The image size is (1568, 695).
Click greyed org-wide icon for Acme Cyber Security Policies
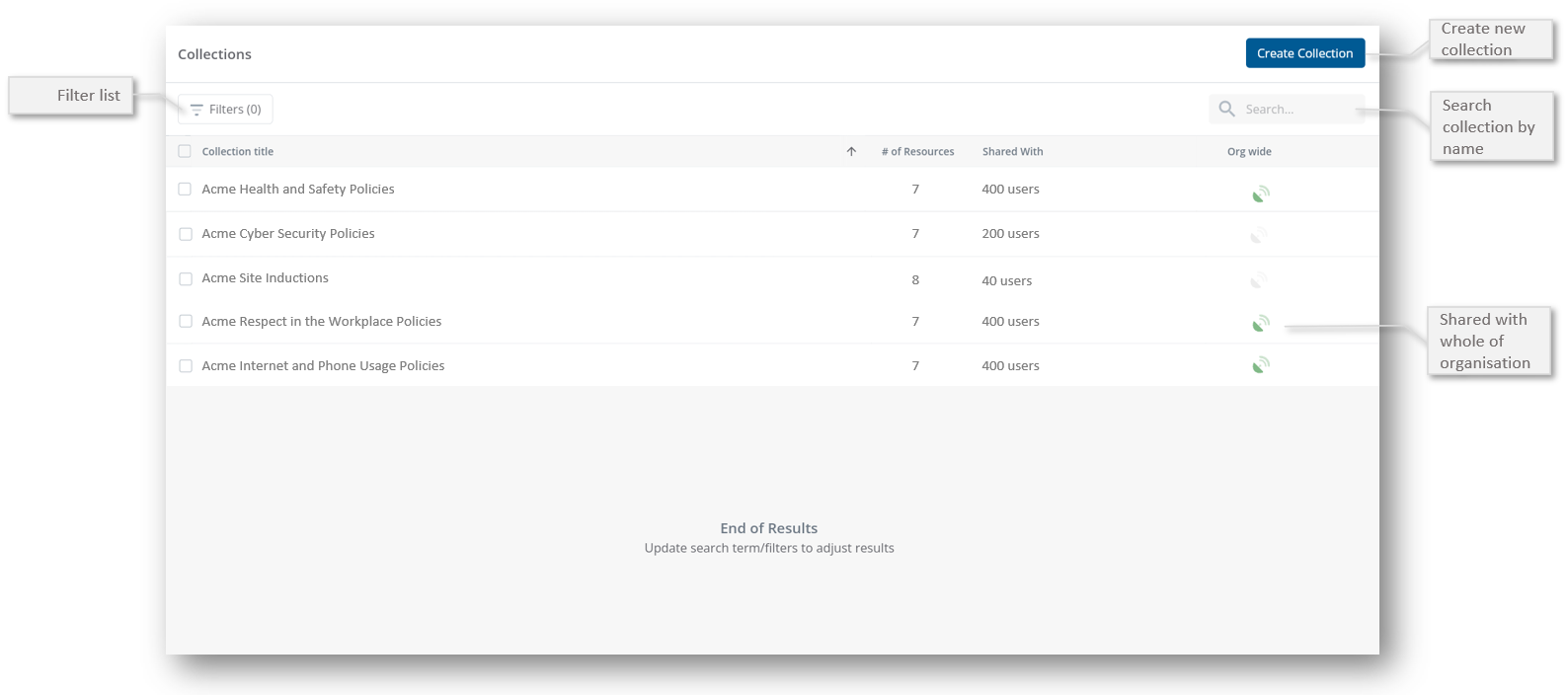[x=1258, y=236]
